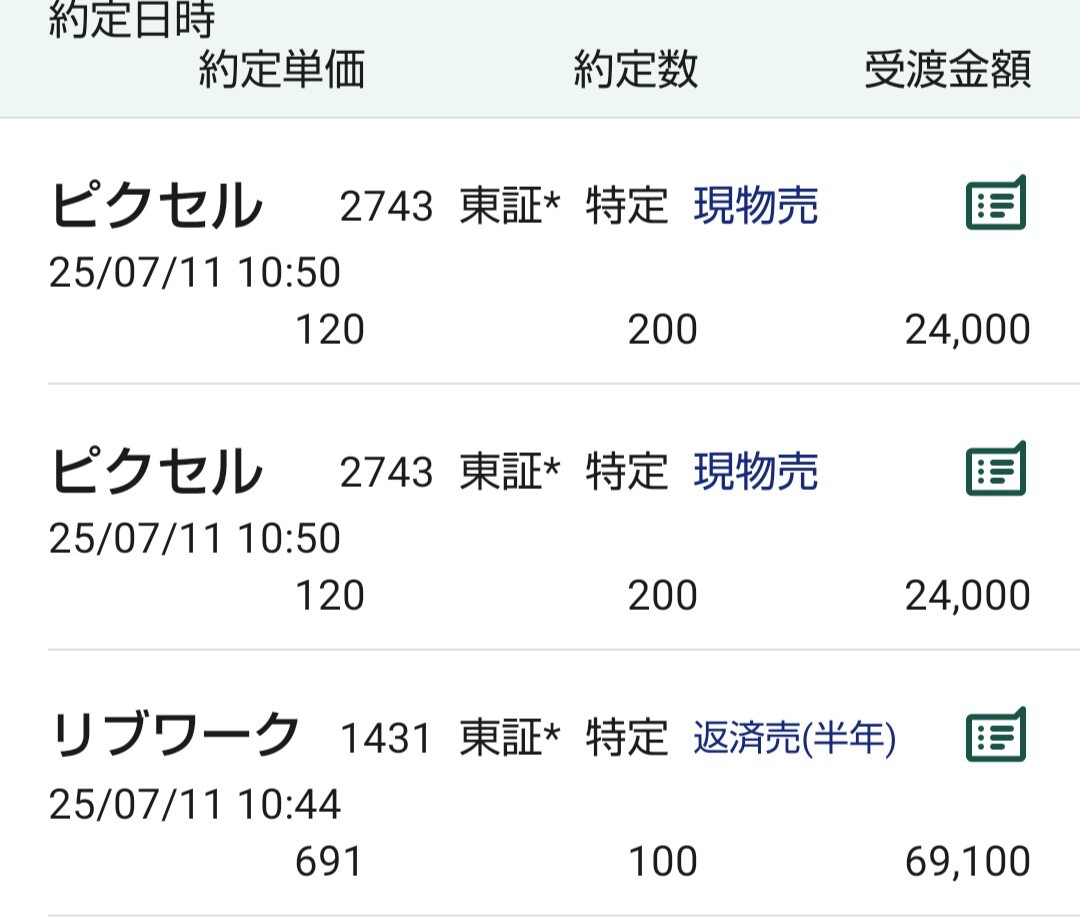Click the 約定日時 header label
The image size is (1080, 924).
[132, 19]
